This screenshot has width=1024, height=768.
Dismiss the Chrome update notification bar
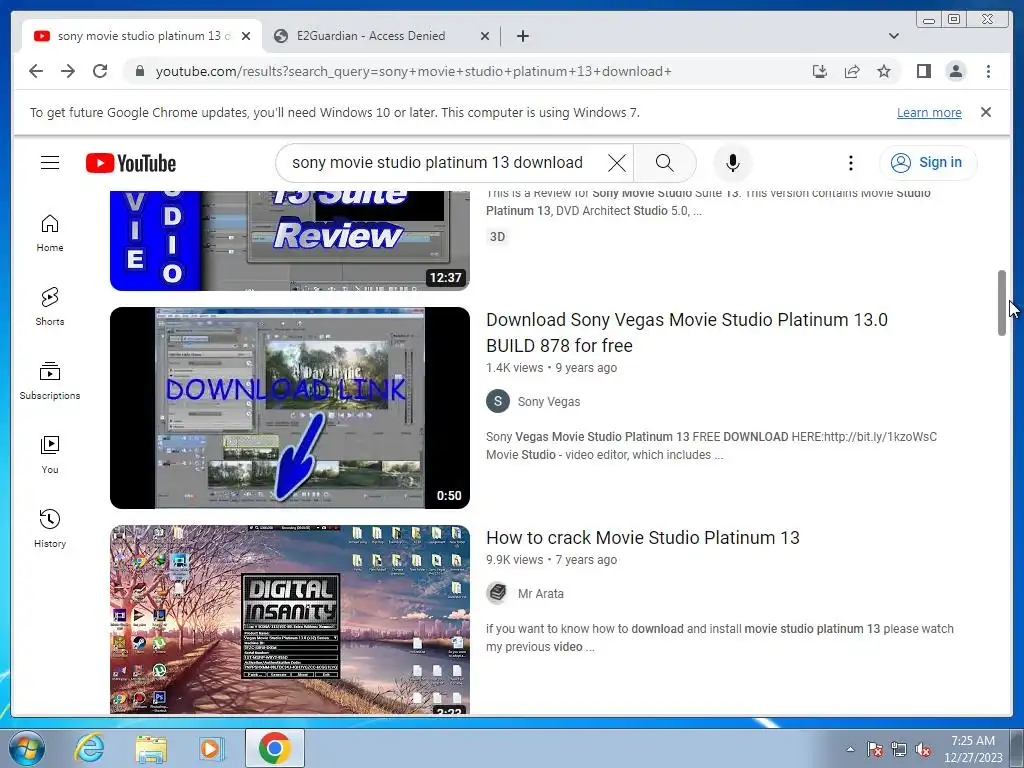click(x=985, y=112)
